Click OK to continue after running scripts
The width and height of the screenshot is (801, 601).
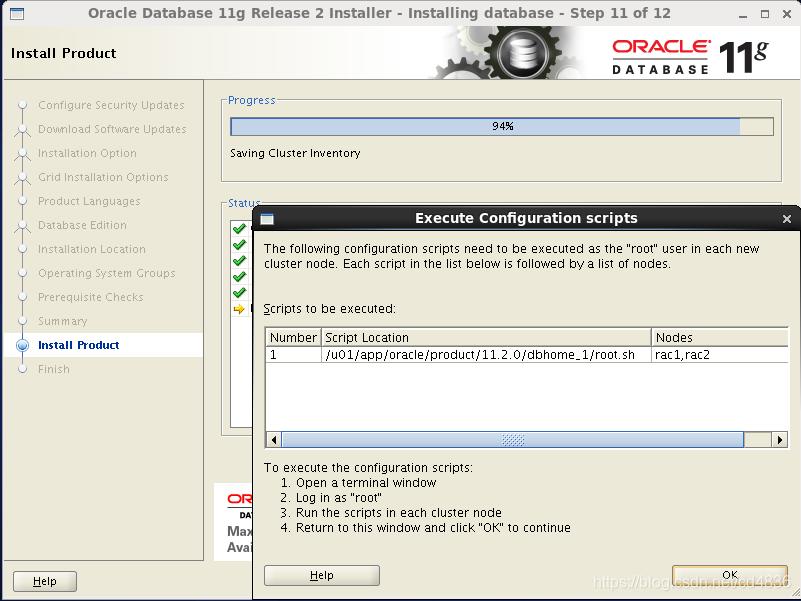(x=729, y=575)
